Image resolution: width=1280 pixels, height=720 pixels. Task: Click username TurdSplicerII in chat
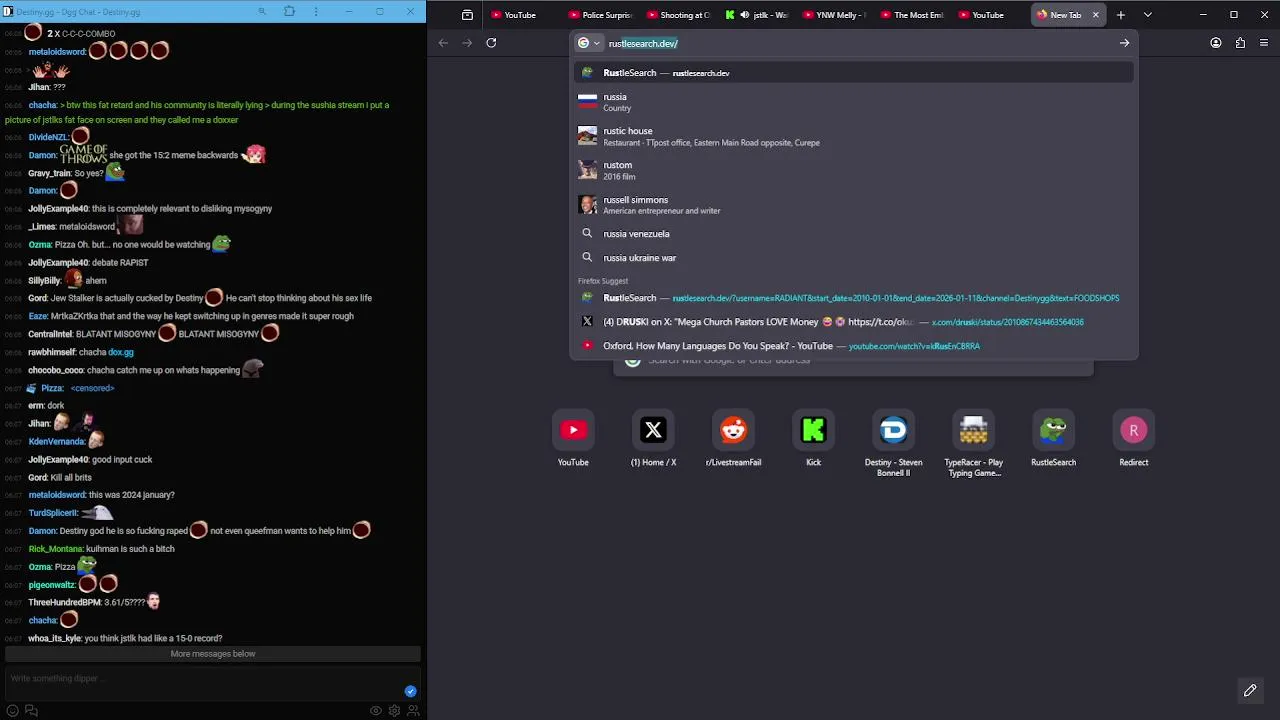point(52,513)
